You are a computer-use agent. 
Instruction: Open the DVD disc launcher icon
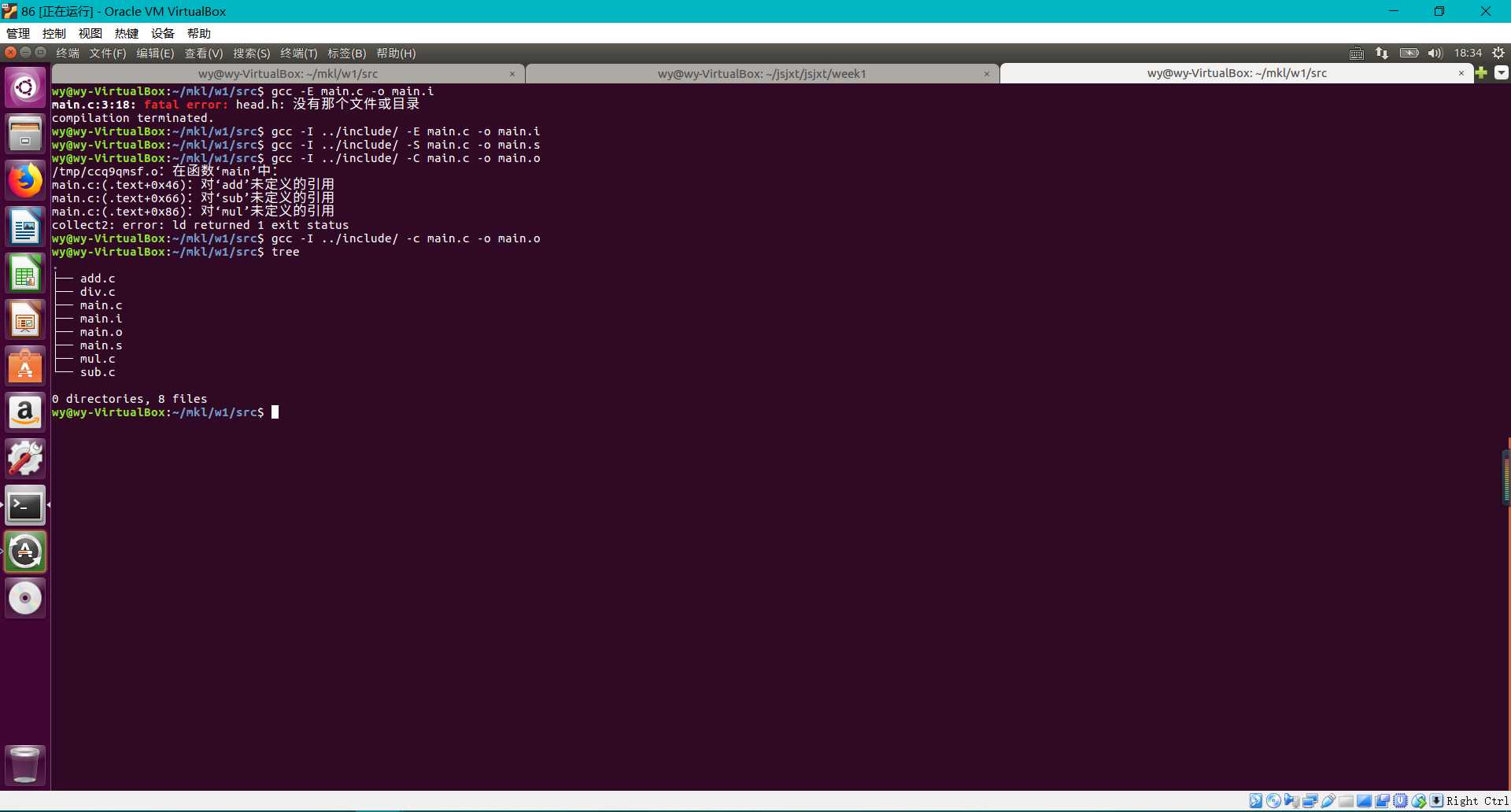pos(25,598)
